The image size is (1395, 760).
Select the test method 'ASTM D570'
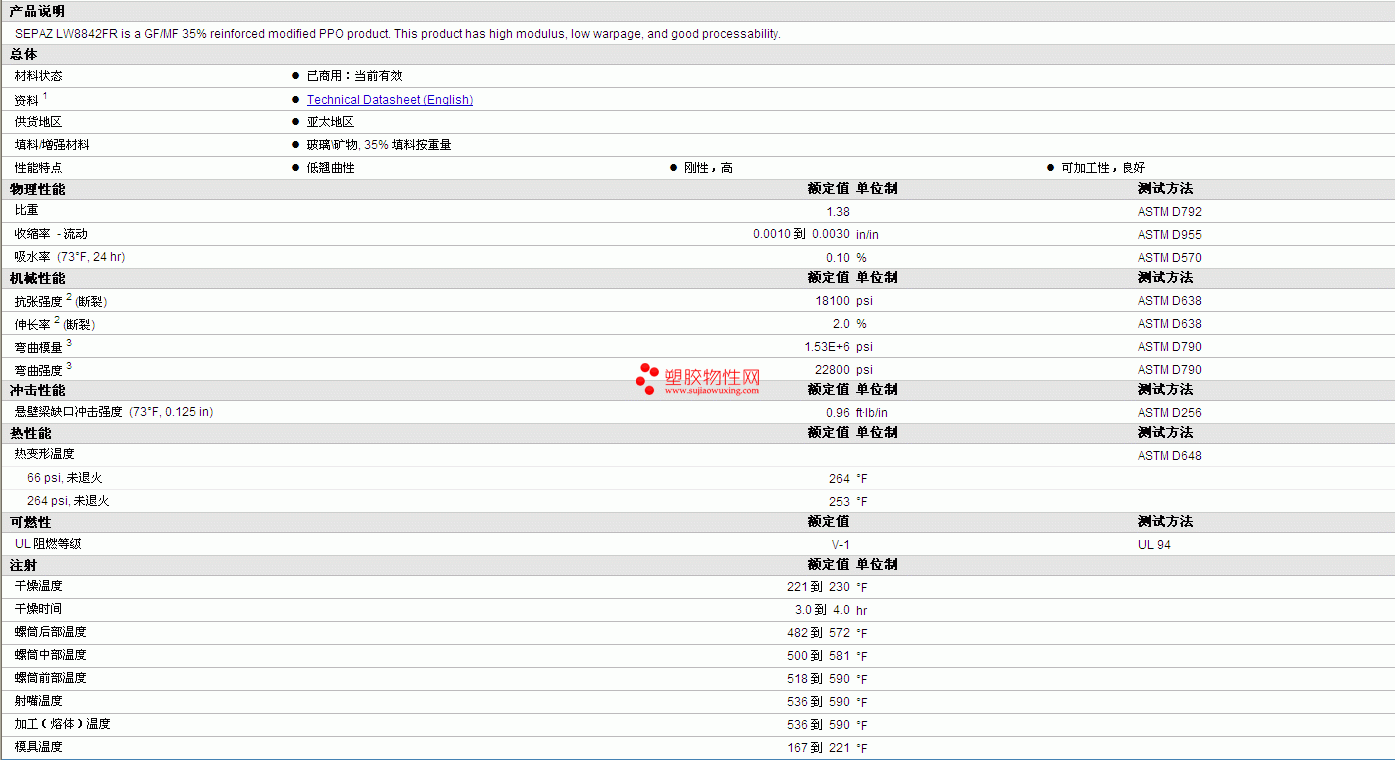pos(1170,258)
